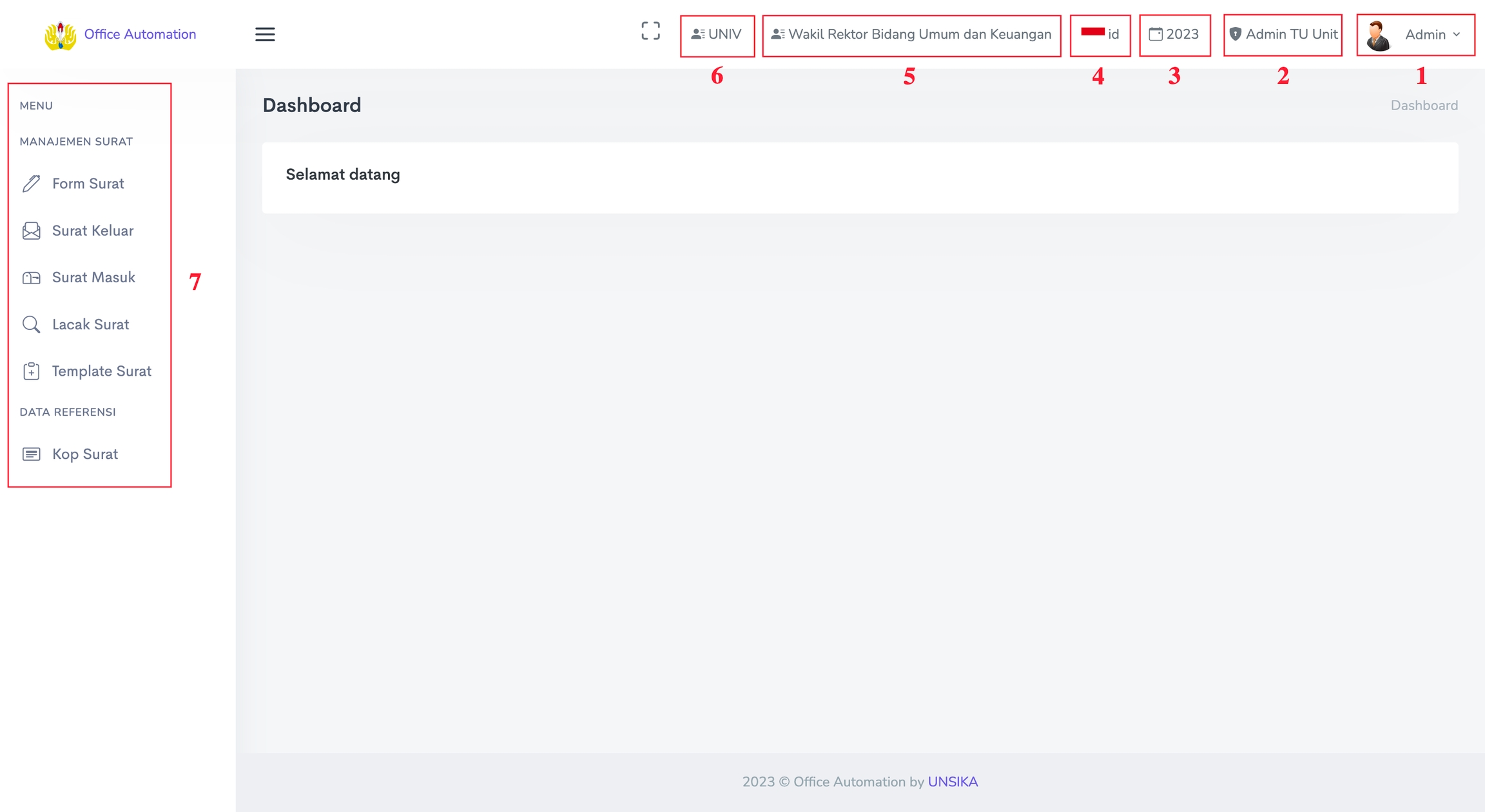Viewport: 1485px width, 812px height.
Task: Expand the Admin dropdown chevron arrow
Action: (1457, 35)
